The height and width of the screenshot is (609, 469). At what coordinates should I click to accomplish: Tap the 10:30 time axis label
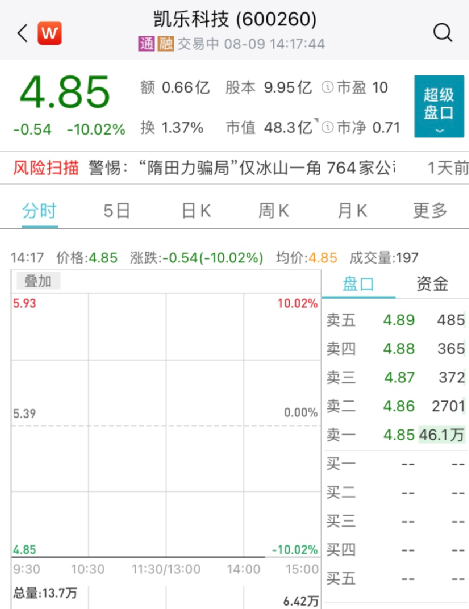click(88, 569)
